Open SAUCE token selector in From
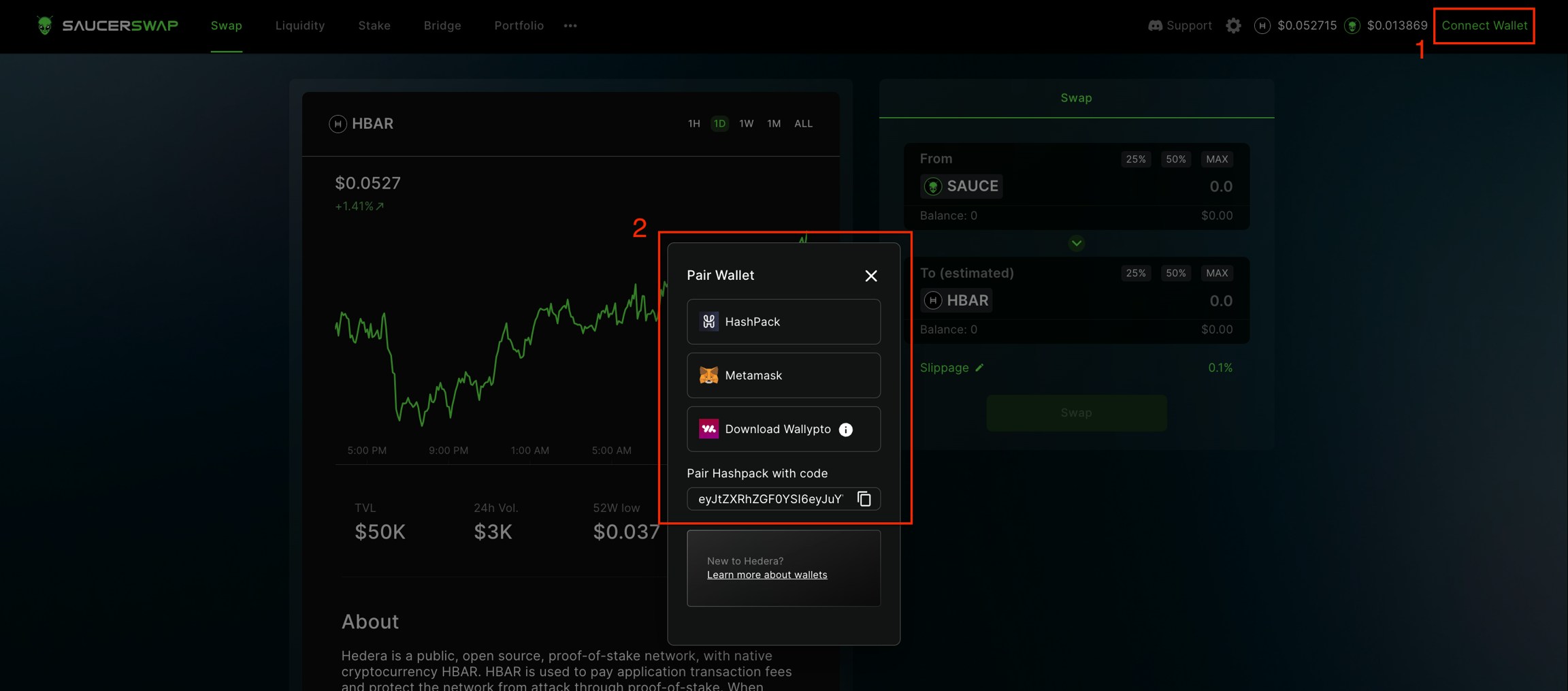The width and height of the screenshot is (1568, 691). pos(961,186)
